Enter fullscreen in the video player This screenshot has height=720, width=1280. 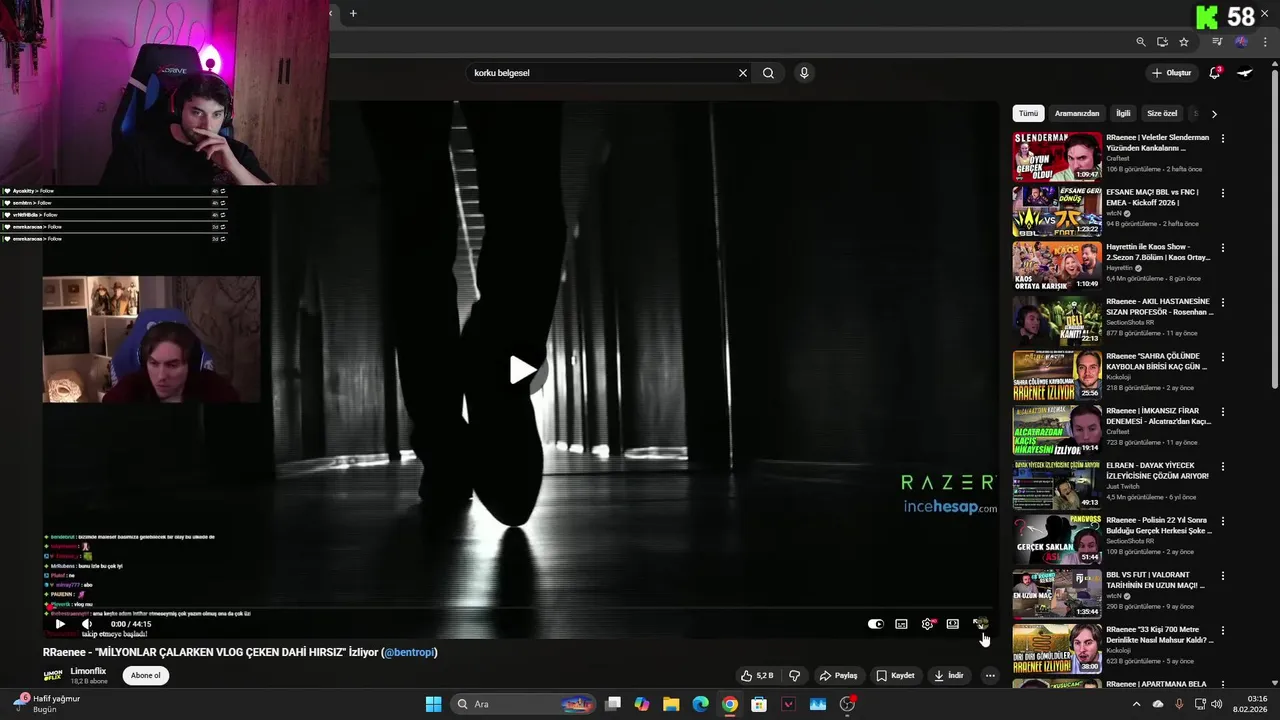pyautogui.click(x=979, y=624)
